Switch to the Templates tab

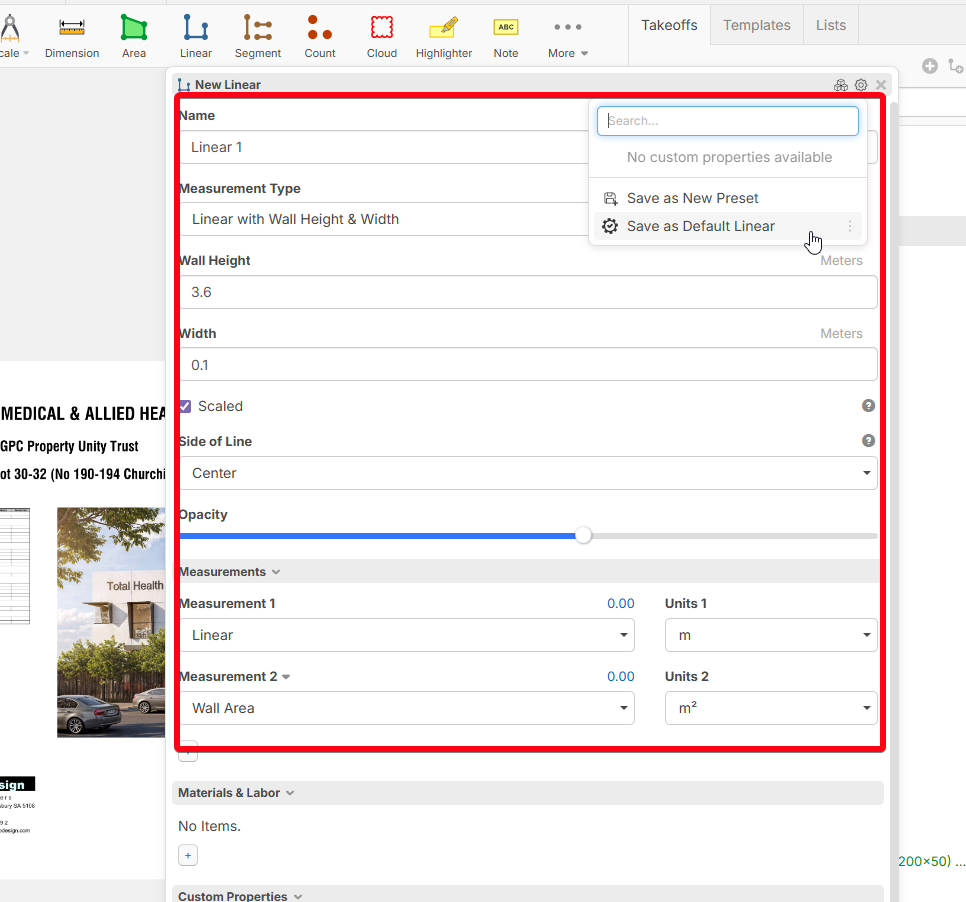click(x=756, y=25)
